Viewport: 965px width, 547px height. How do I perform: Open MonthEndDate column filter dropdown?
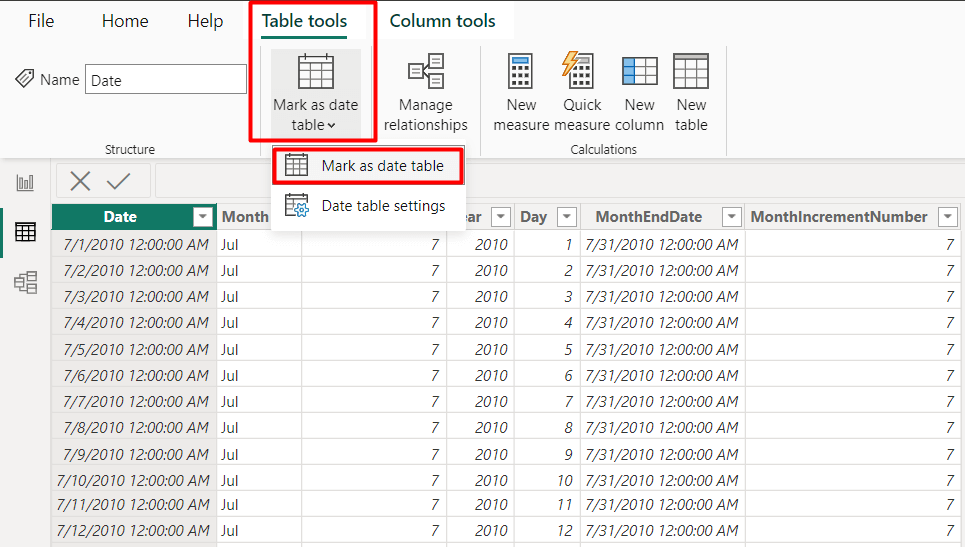(731, 217)
